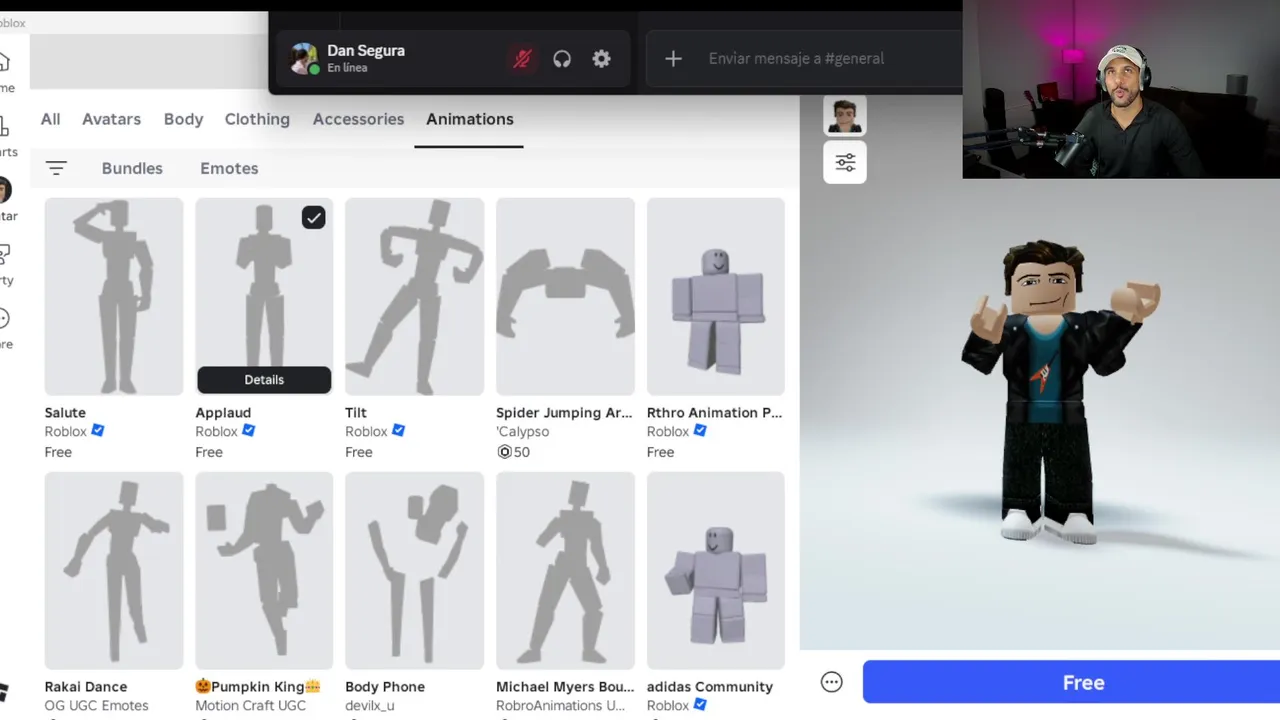Open Discord user settings gear
Image resolution: width=1280 pixels, height=720 pixels.
click(601, 59)
